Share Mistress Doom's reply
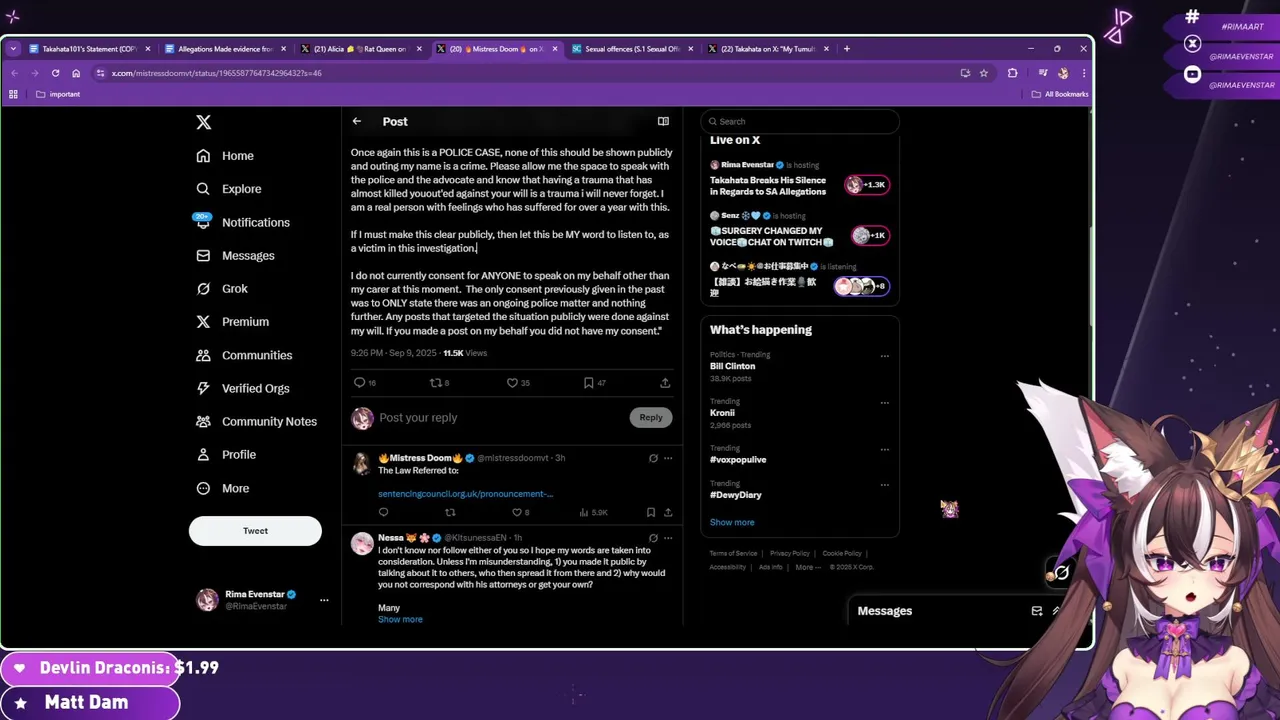 pos(668,513)
